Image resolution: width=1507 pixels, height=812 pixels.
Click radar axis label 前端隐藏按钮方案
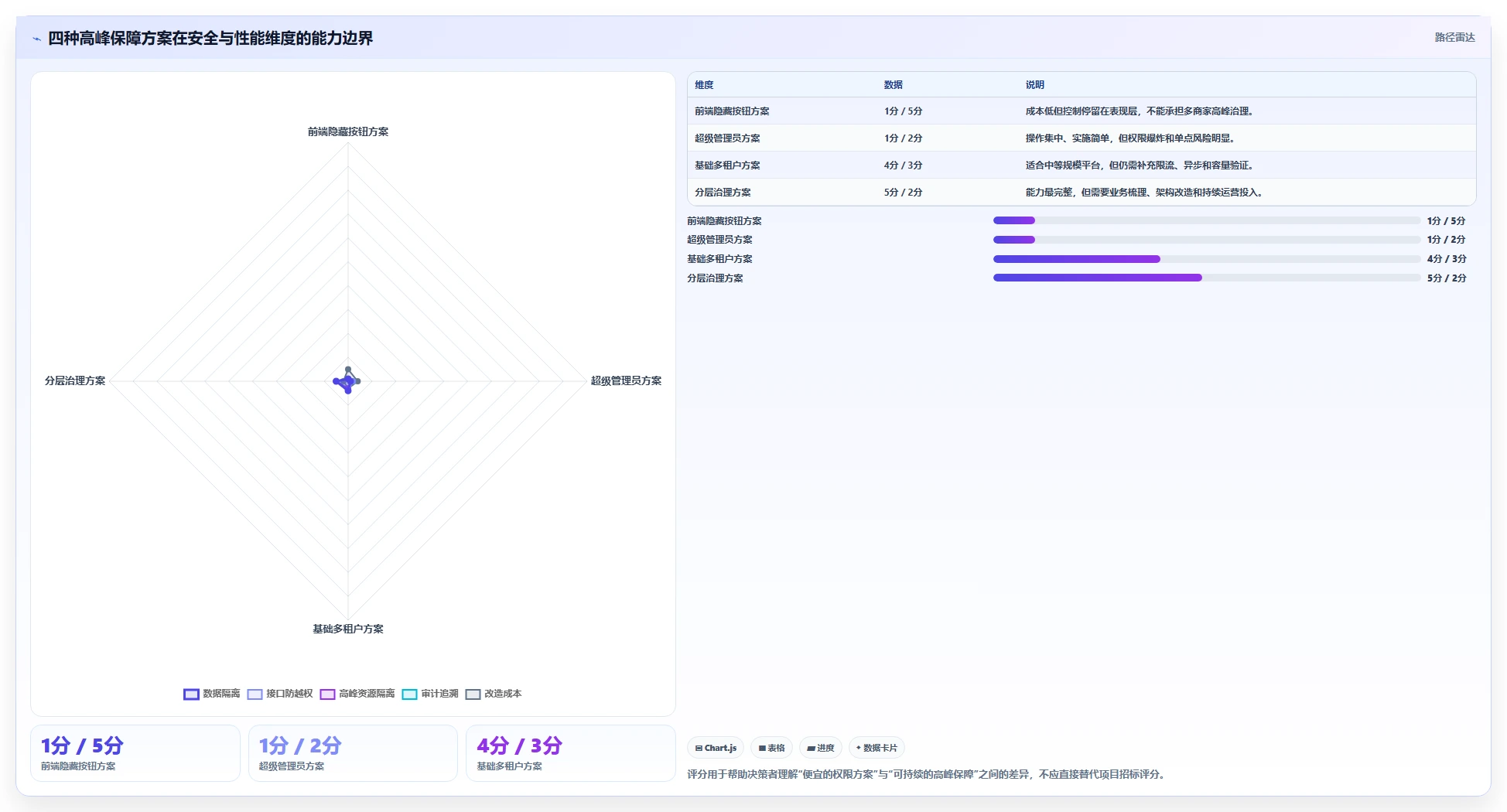(x=348, y=132)
